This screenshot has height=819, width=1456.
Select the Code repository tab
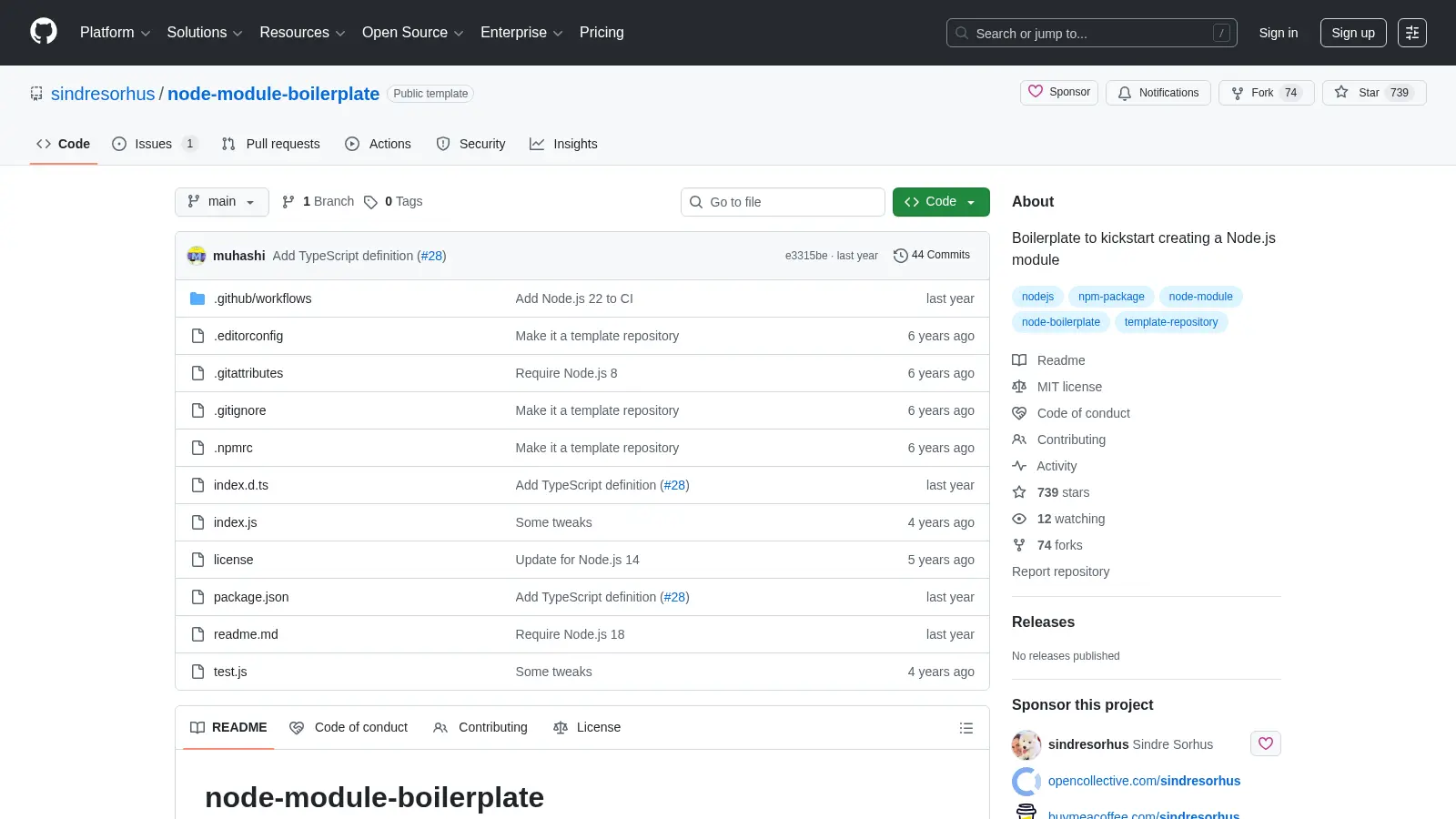pyautogui.click(x=64, y=144)
